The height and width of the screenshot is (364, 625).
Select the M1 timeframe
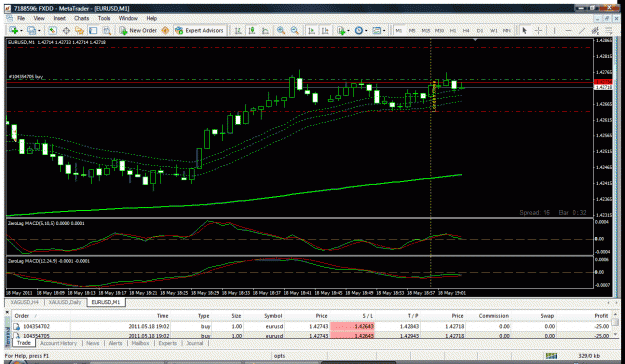(399, 30)
